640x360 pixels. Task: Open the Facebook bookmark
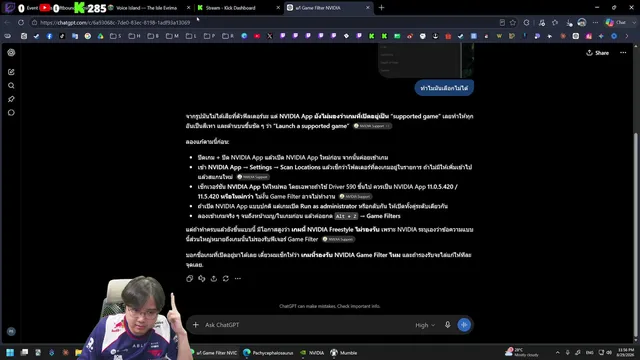tap(49, 36)
